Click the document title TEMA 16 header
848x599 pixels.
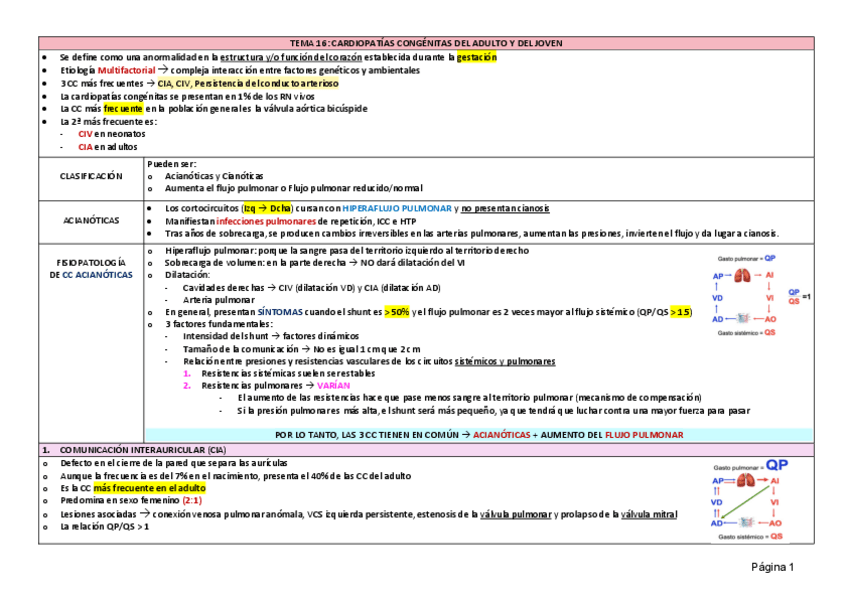click(425, 44)
